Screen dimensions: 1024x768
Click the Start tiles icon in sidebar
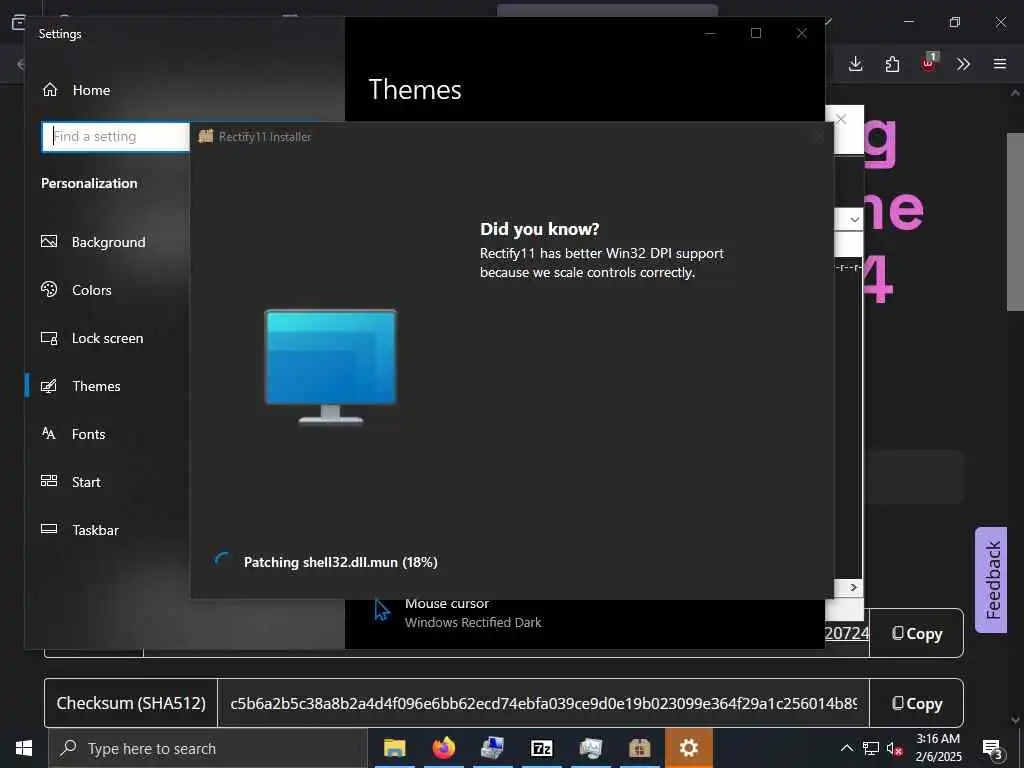49,481
